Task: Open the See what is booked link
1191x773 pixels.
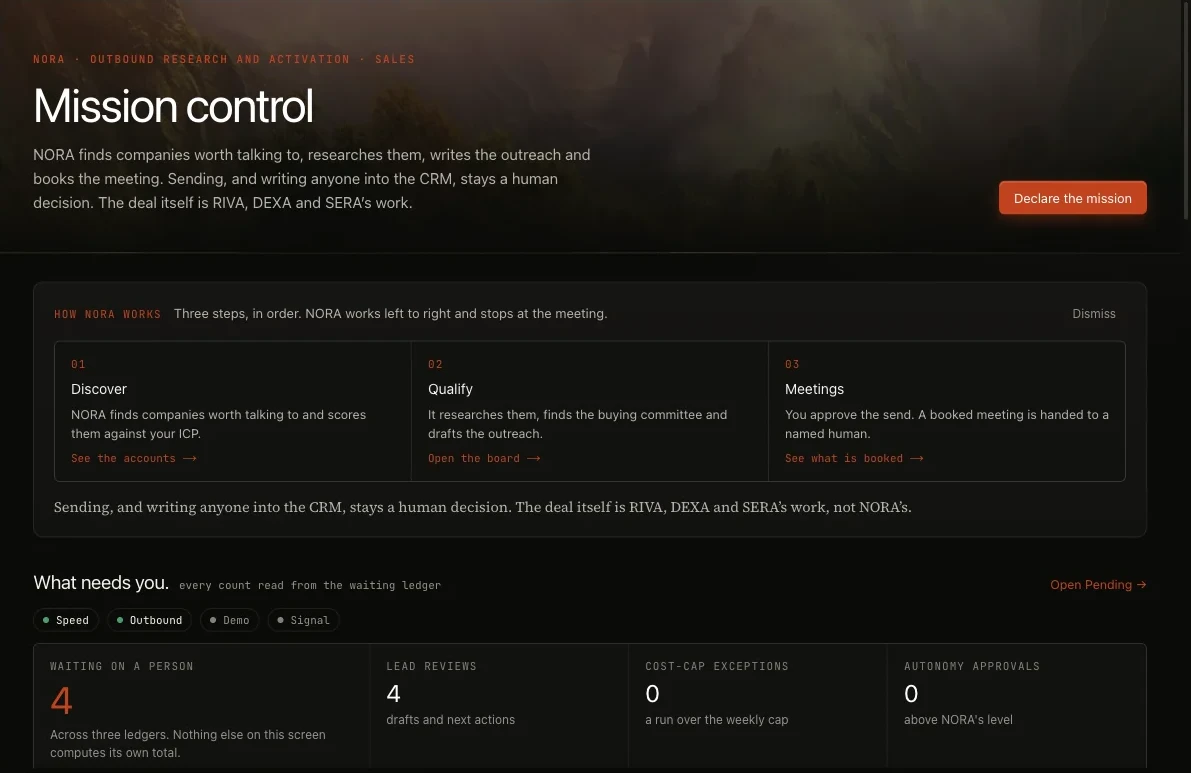Action: tap(854, 458)
